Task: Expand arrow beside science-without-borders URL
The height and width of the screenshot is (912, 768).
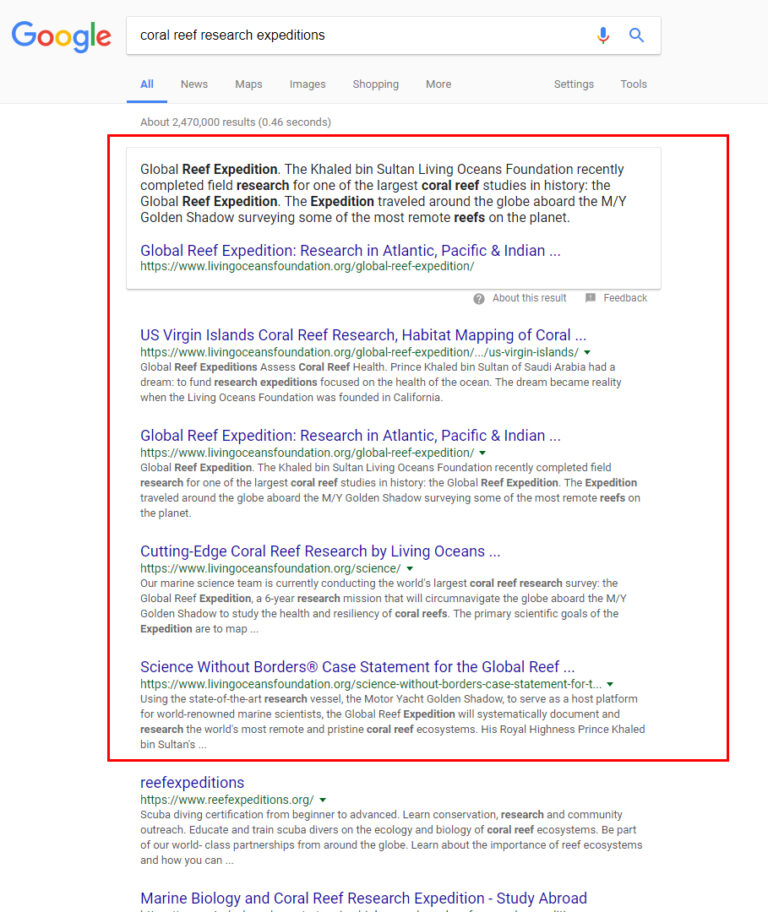Action: point(610,685)
